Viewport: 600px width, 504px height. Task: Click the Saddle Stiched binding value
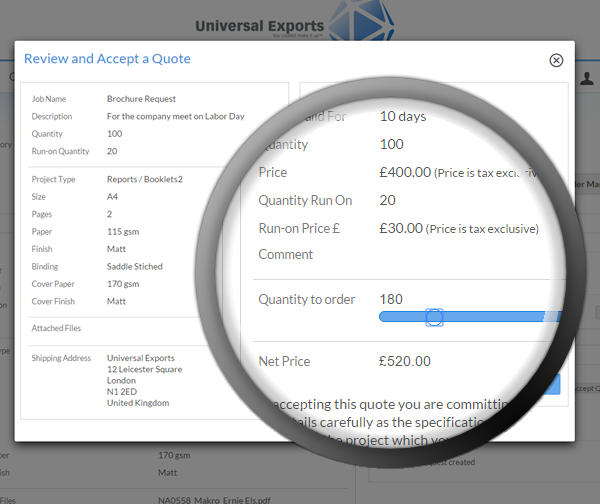click(x=135, y=266)
